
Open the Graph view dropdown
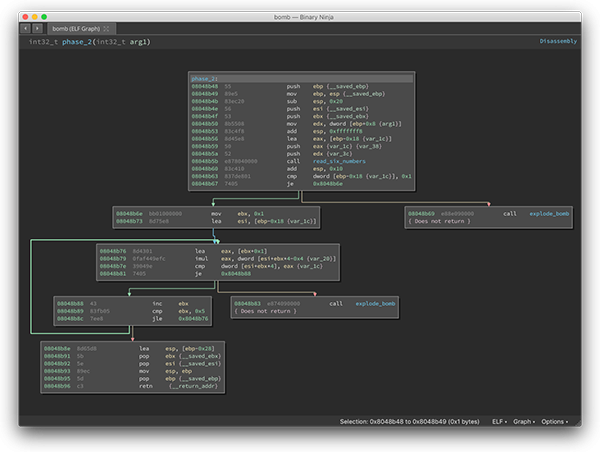click(x=524, y=421)
